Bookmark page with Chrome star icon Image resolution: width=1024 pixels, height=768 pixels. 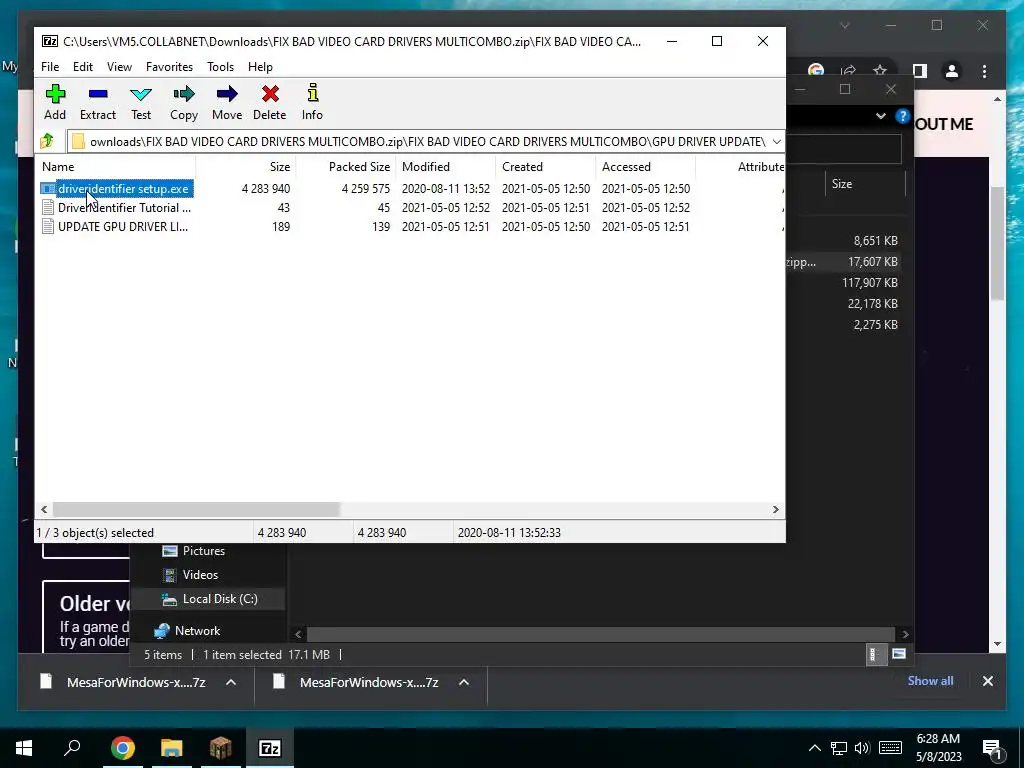880,71
